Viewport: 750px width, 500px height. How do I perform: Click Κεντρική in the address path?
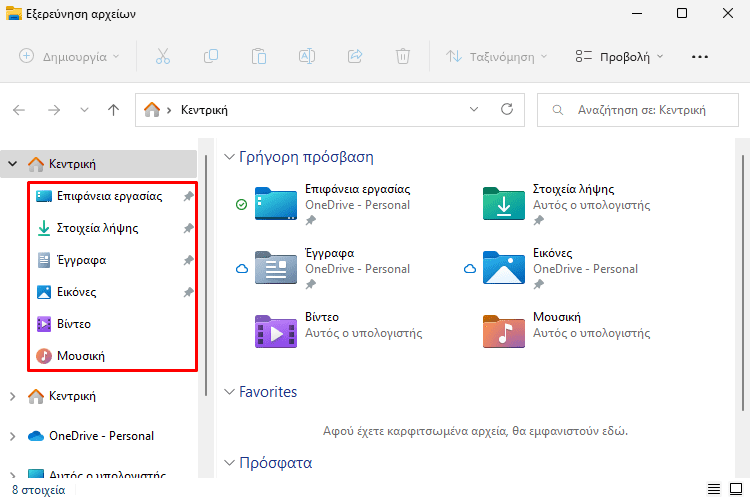point(204,110)
